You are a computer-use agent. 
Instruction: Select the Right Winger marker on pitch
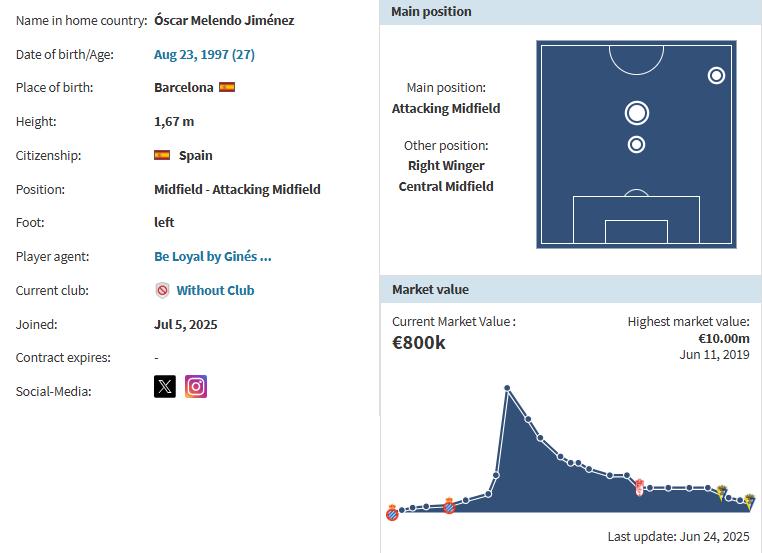coord(716,75)
